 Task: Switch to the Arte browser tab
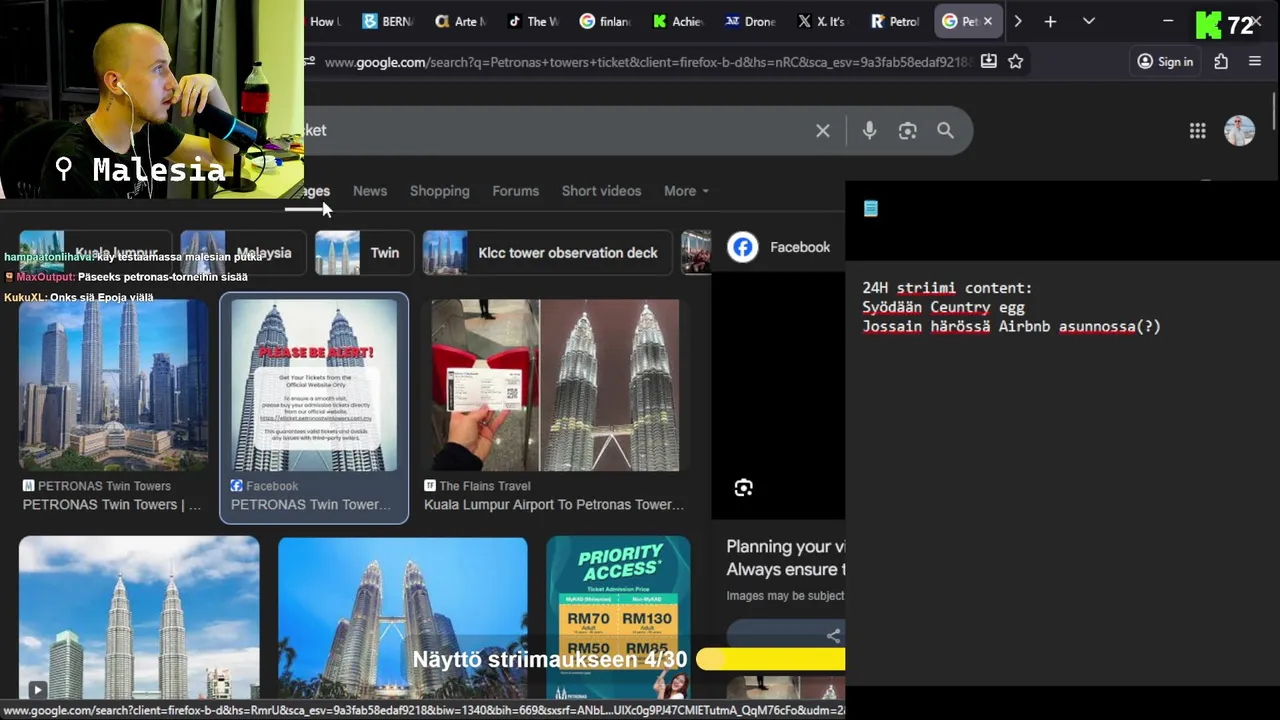coord(460,21)
